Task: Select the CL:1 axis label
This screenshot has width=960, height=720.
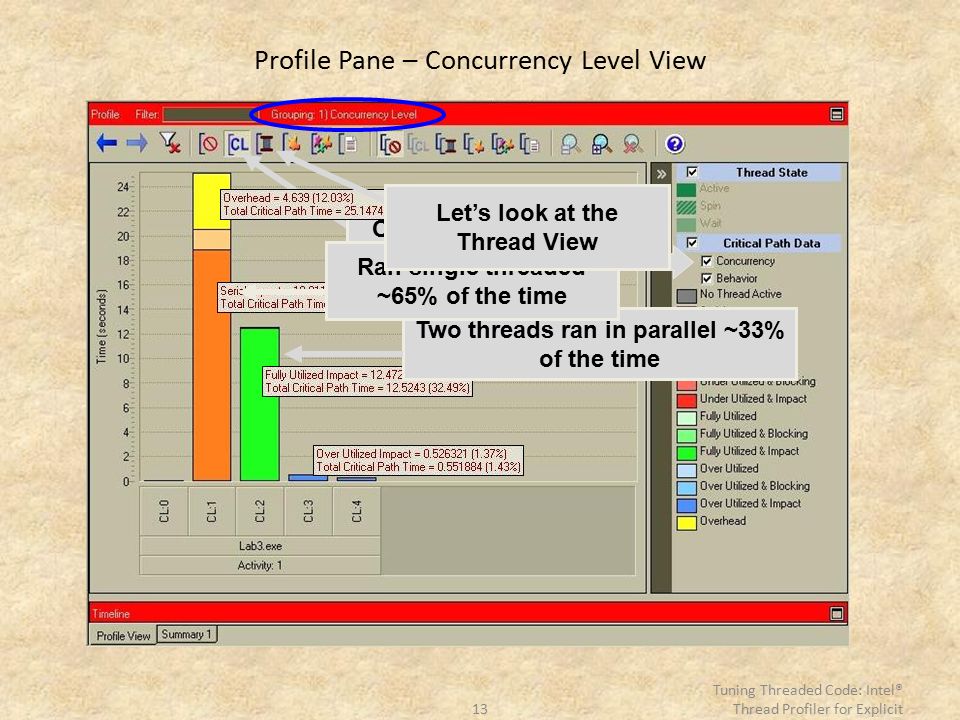Action: pos(212,511)
